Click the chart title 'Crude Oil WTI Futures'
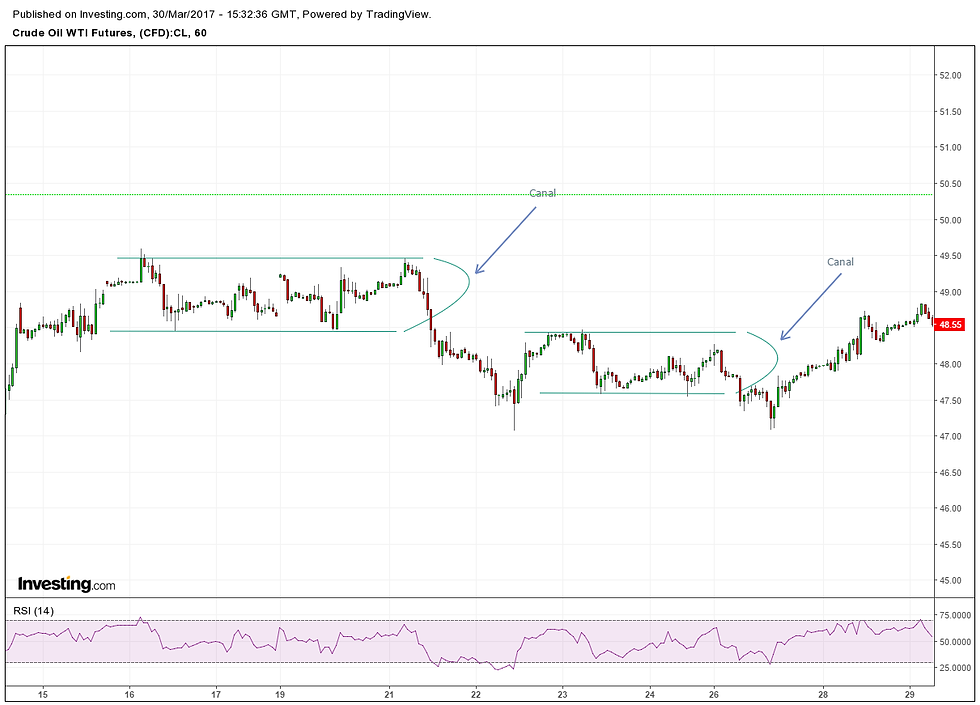The width and height of the screenshot is (980, 705). coord(72,33)
